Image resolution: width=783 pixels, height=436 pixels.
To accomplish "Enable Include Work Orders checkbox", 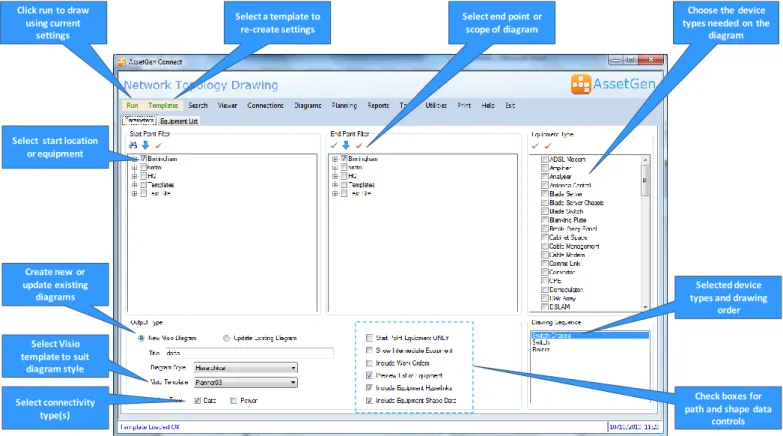I will pyautogui.click(x=370, y=363).
